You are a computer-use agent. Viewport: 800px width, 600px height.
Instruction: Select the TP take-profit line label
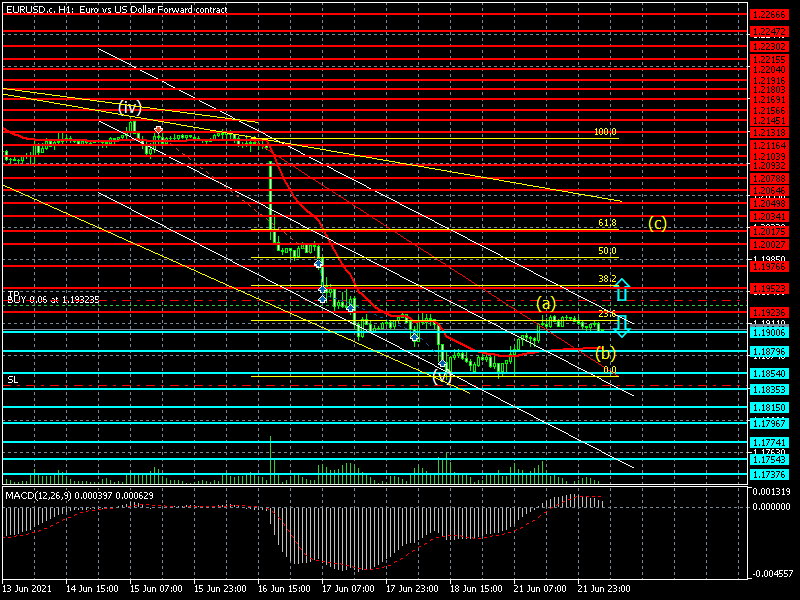pos(13,292)
